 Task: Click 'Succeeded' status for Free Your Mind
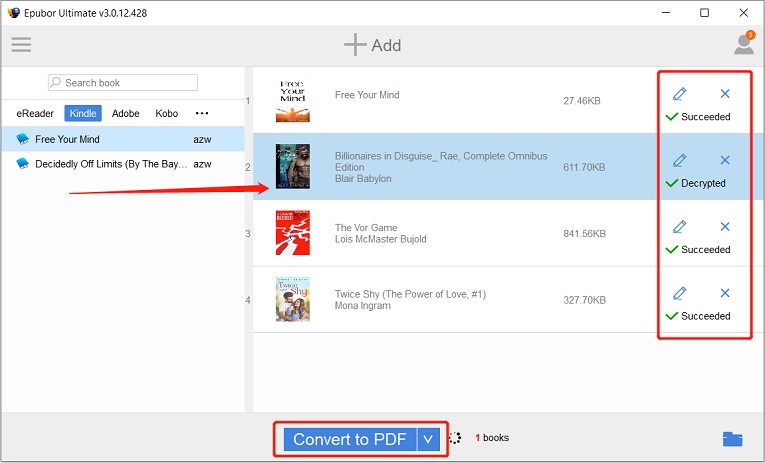click(705, 117)
